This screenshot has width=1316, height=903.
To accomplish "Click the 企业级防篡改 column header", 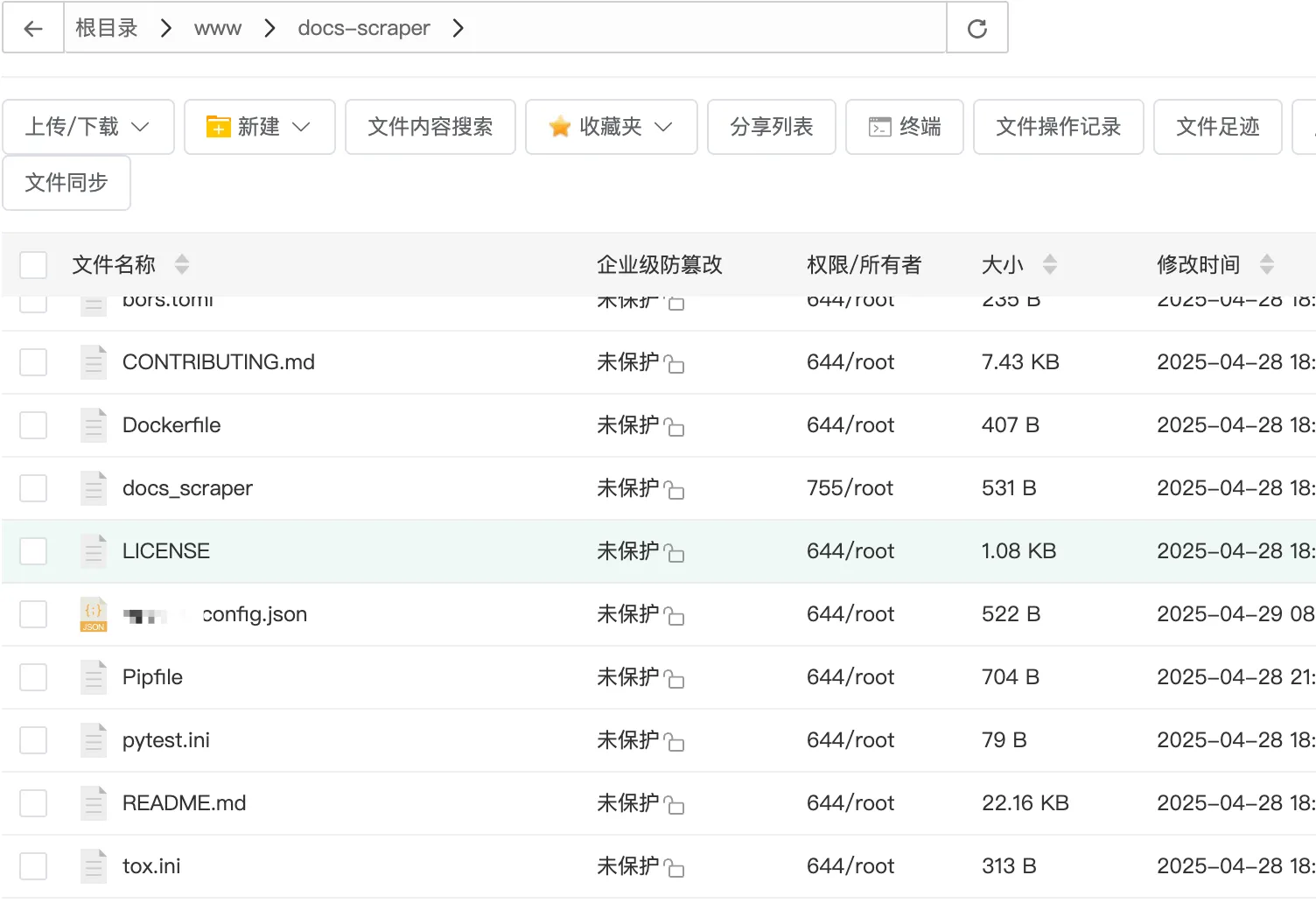I will point(660,264).
